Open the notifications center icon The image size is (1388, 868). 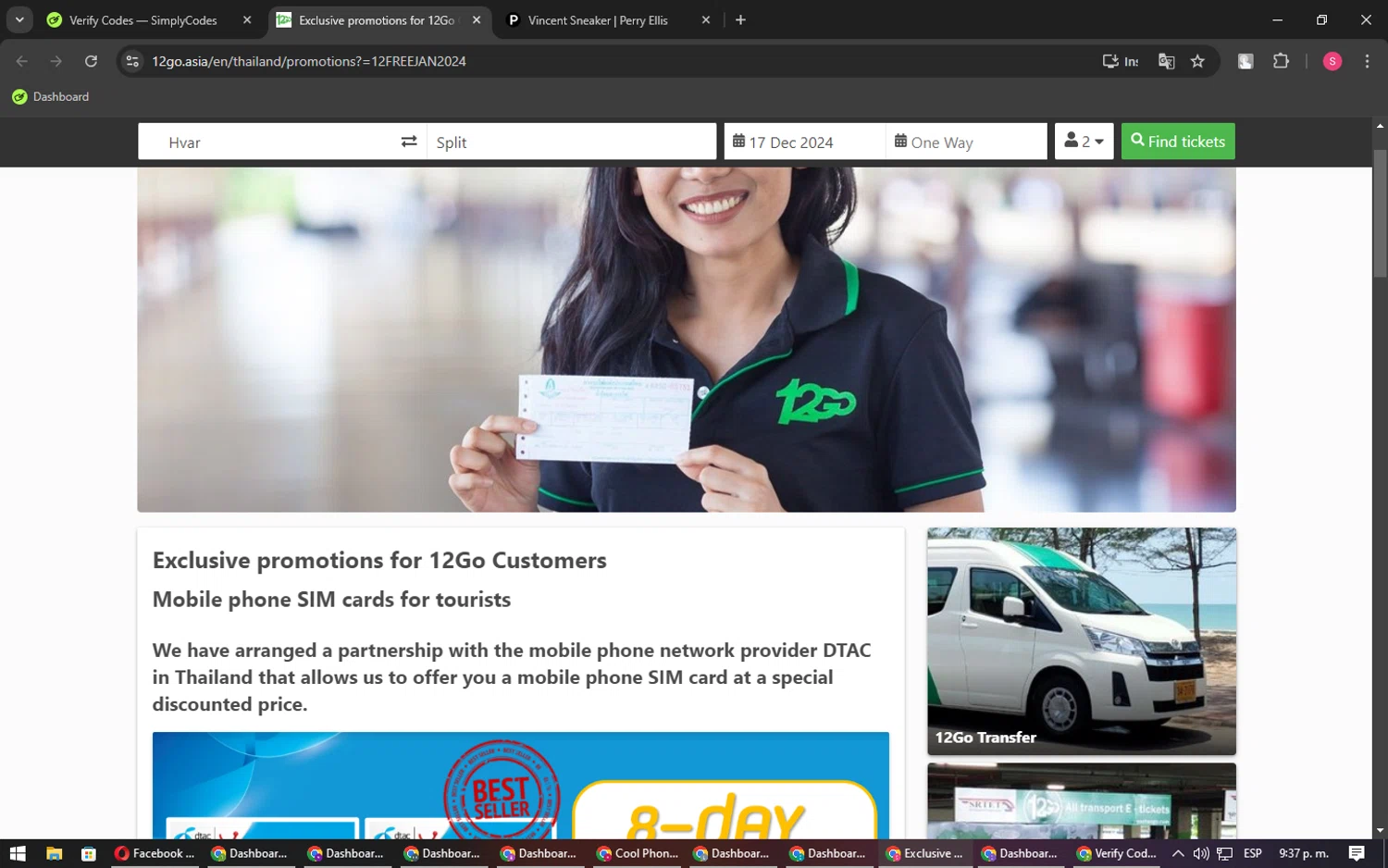(x=1357, y=853)
